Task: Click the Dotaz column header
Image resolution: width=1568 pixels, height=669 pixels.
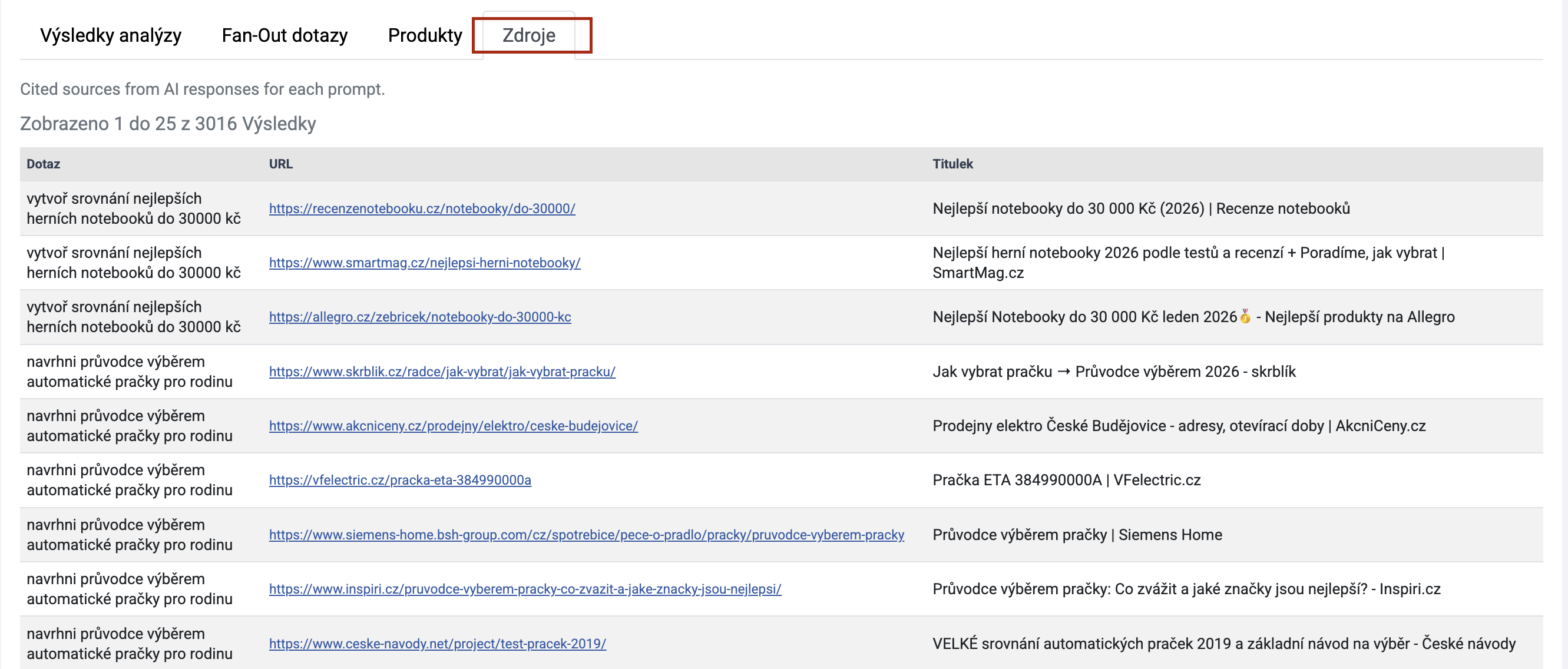Action: tap(43, 164)
